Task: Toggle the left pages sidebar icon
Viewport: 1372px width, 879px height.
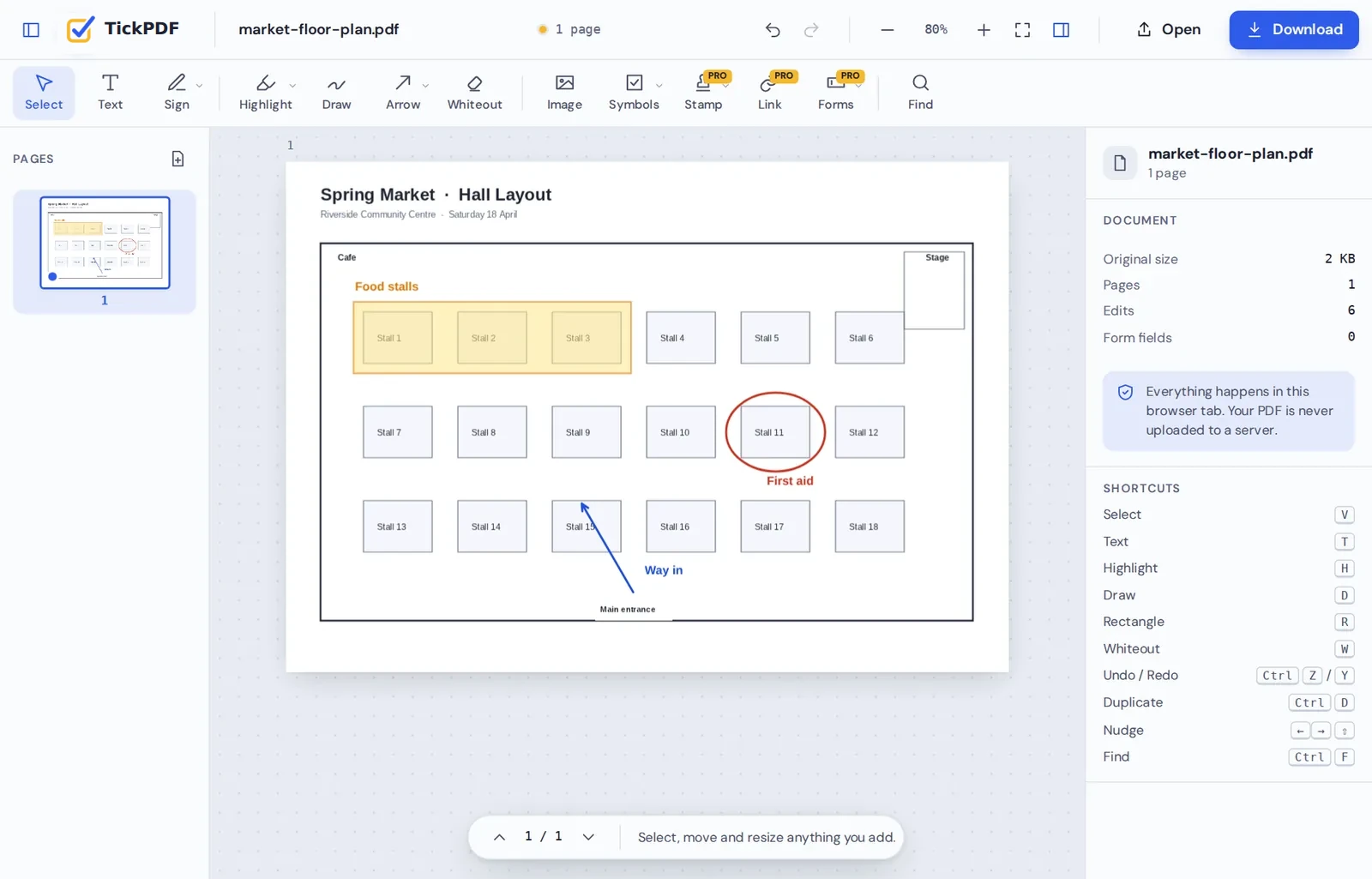Action: [31, 30]
